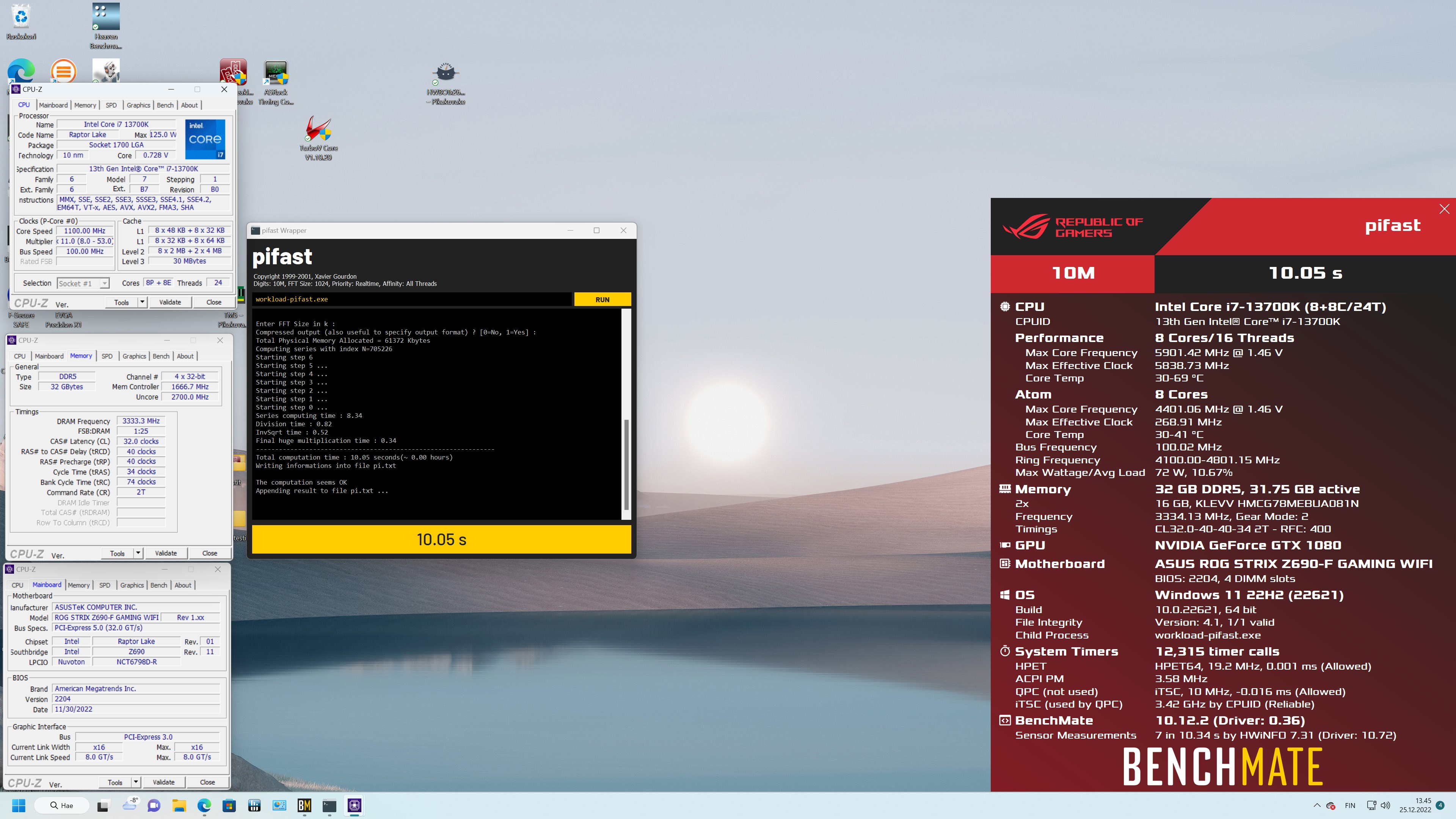Image resolution: width=1456 pixels, height=819 pixels.
Task: Expand Tools dropdown arrow in CPU tab window
Action: (143, 303)
